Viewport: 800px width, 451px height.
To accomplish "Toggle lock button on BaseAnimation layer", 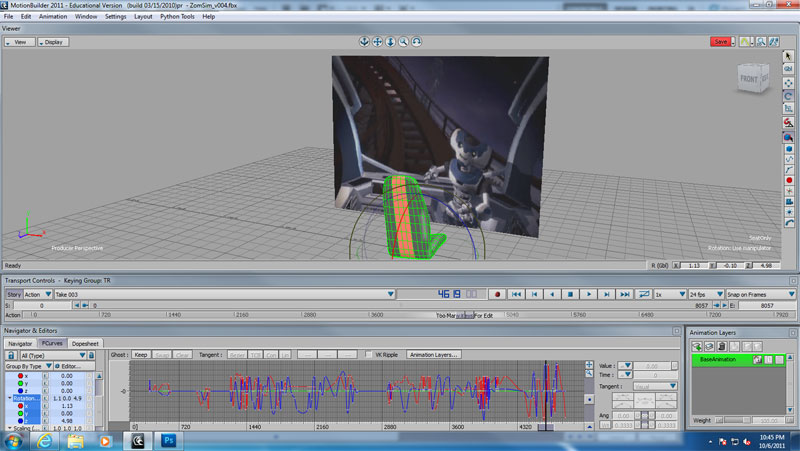I will click(779, 360).
